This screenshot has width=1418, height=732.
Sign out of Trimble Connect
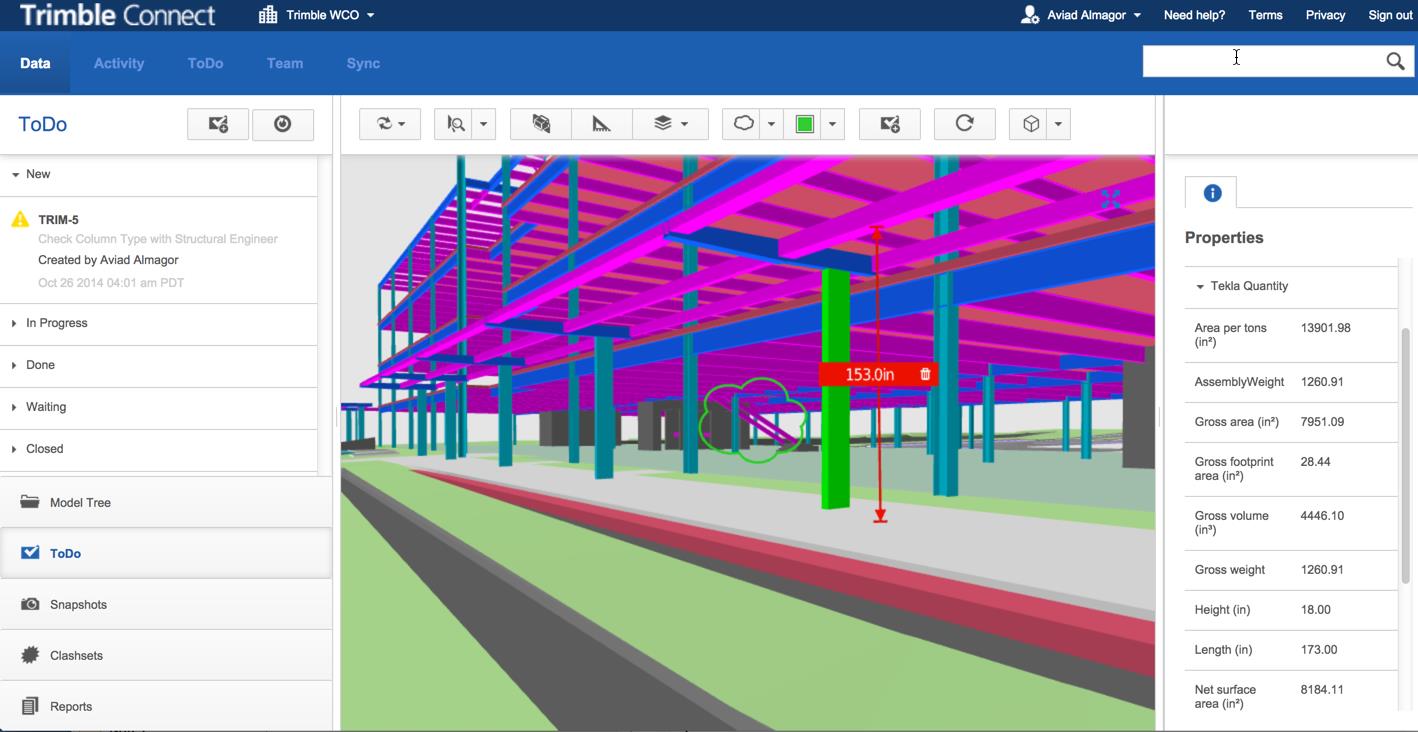tap(1390, 14)
